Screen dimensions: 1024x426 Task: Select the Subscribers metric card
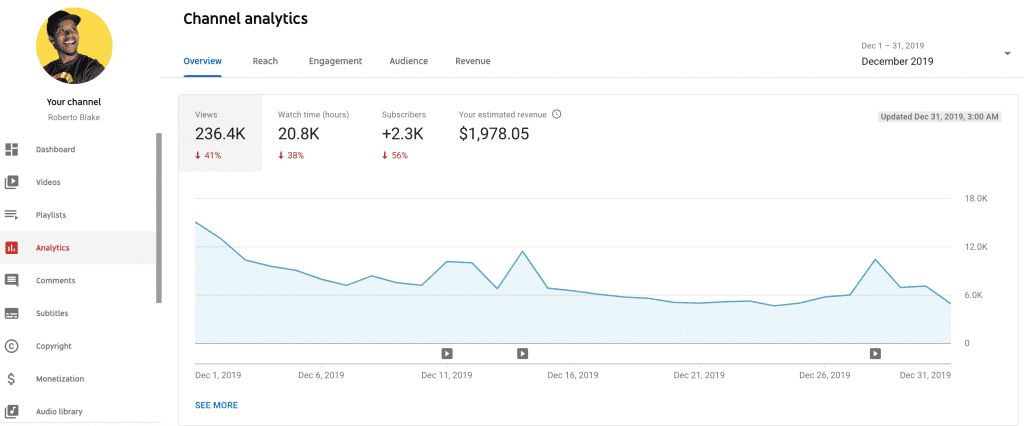404,134
